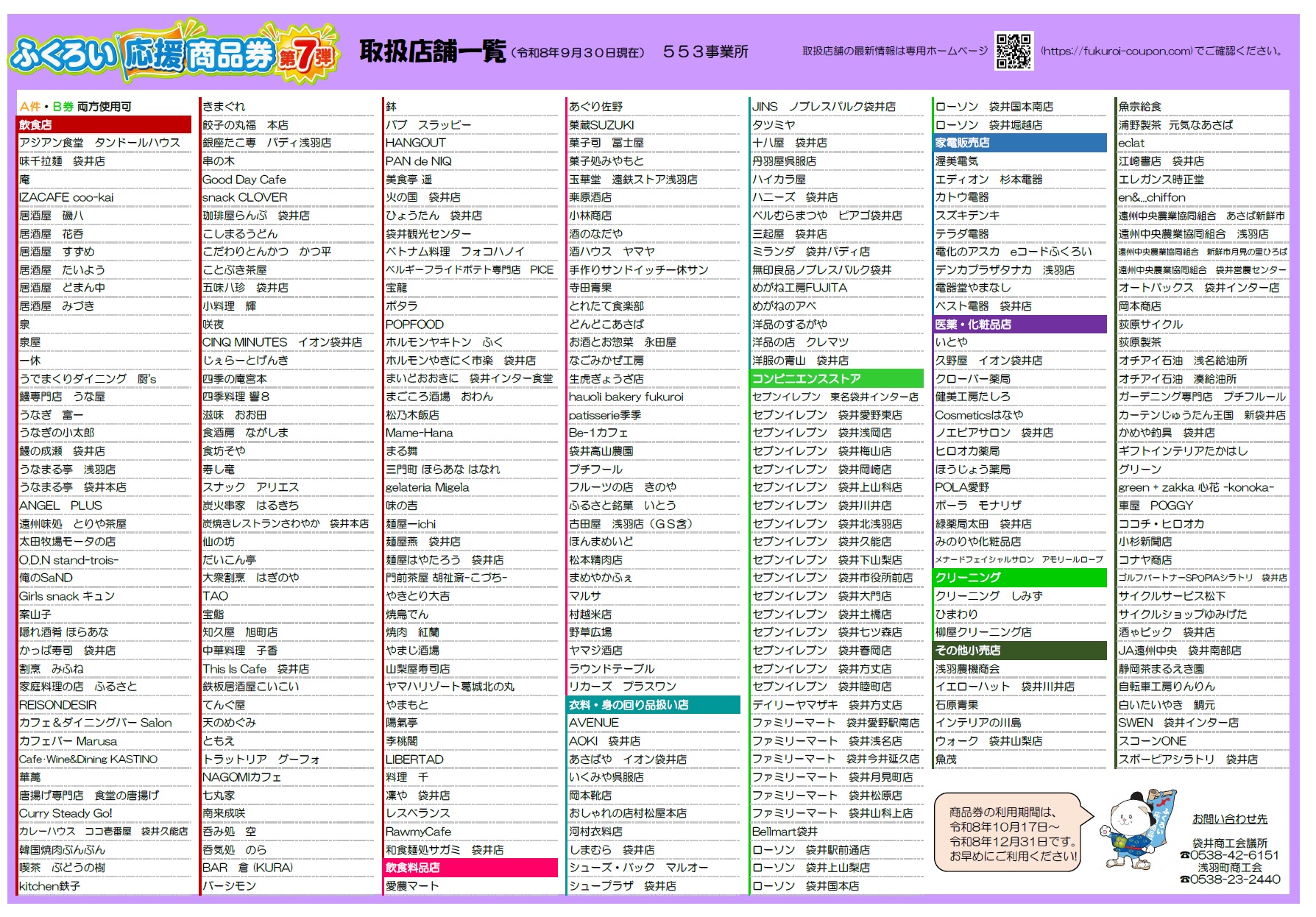Click the その他小売店 dark header

point(1020,651)
